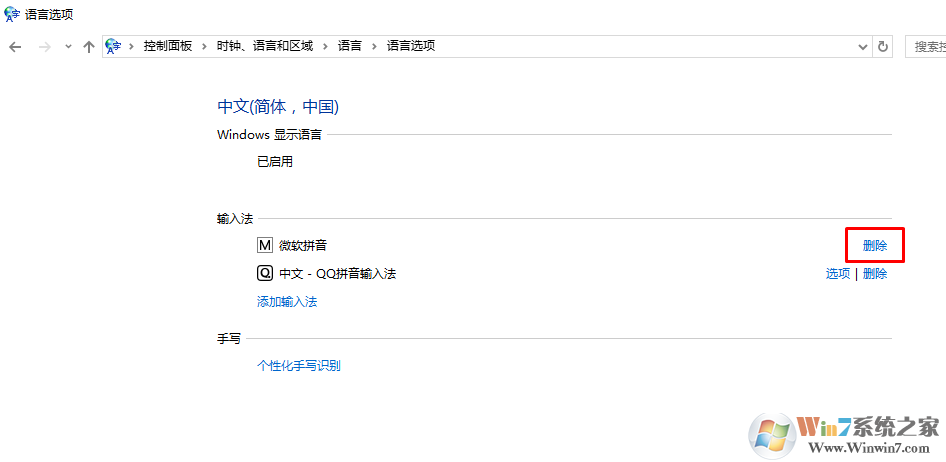Go up one level with the Up arrow
Image resolution: width=946 pixels, height=462 pixels.
[x=89, y=46]
